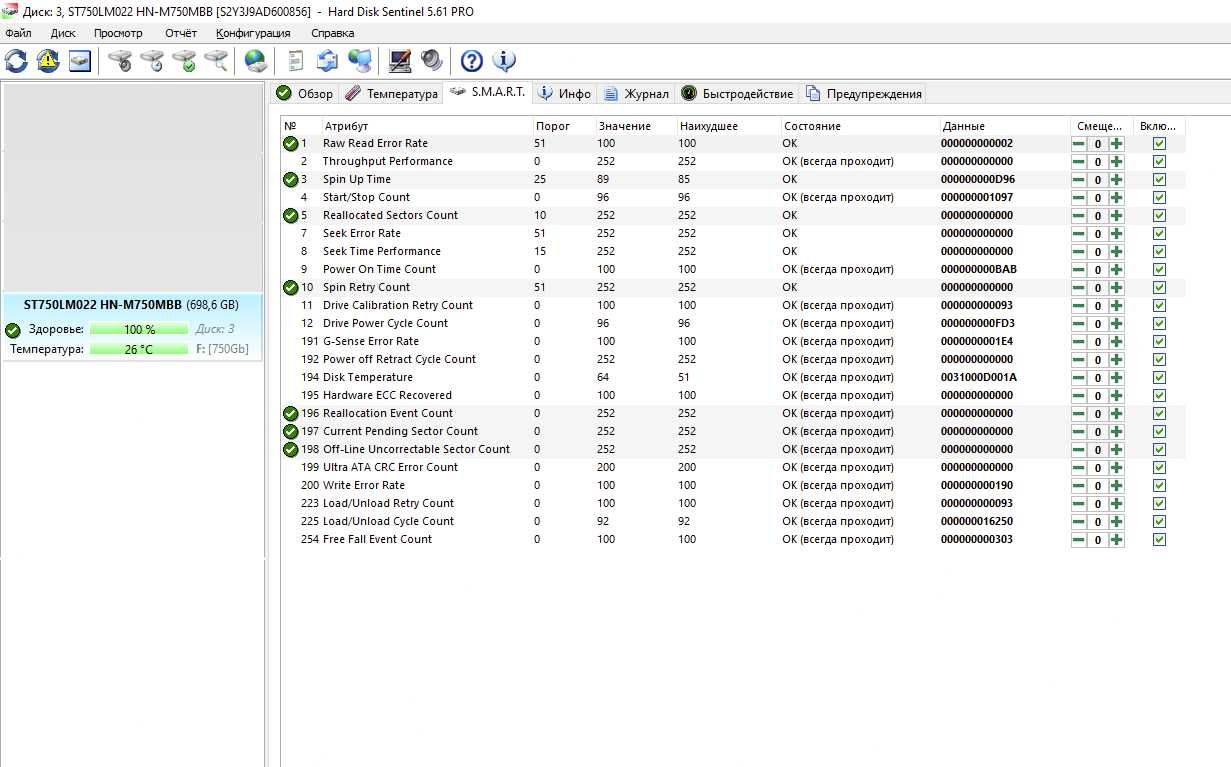Click green check beside Off-Line Uncorrectable Sector Count
This screenshot has height=767, width=1231.
point(290,450)
